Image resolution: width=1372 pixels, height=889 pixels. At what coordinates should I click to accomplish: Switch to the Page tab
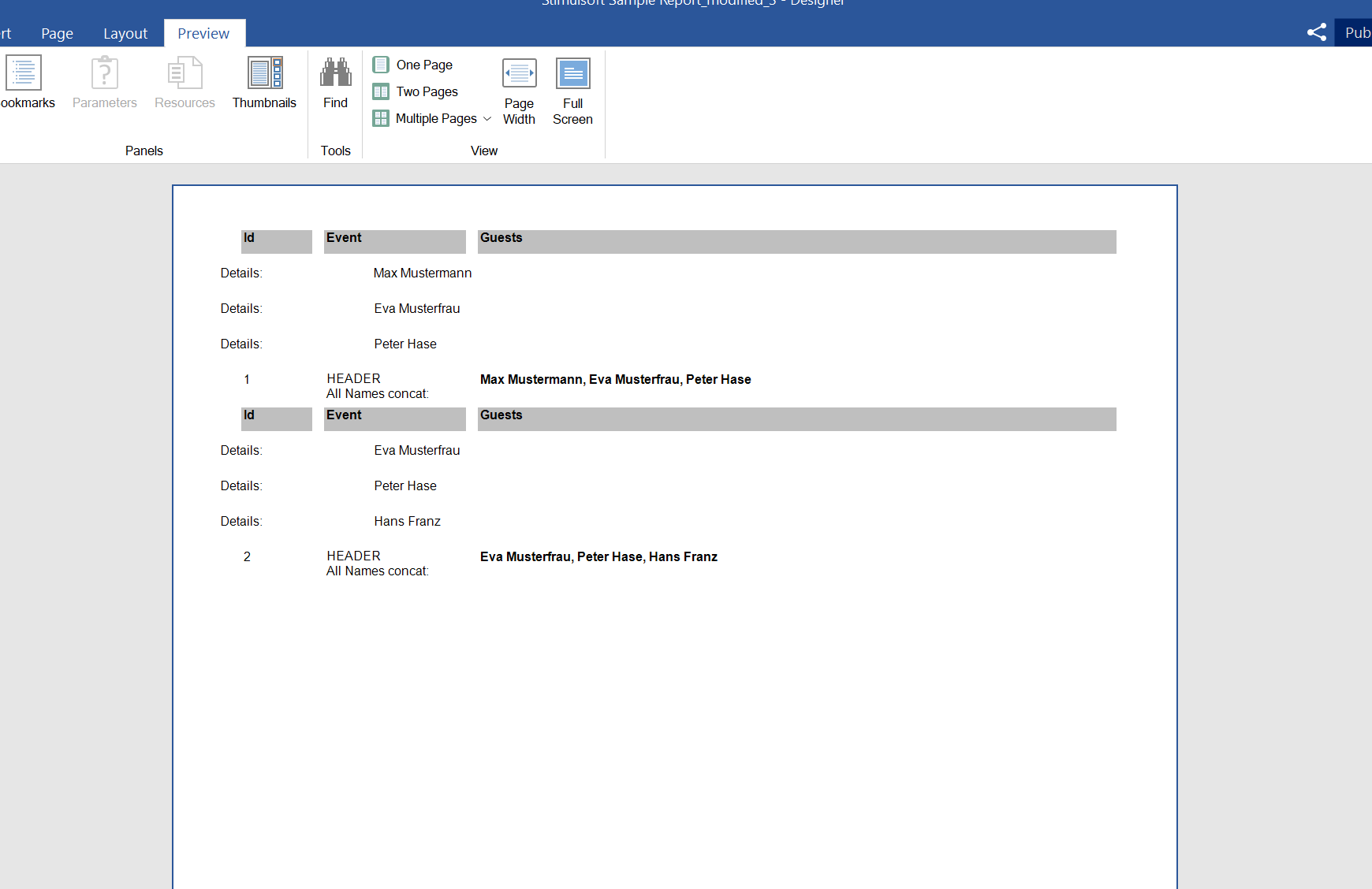tap(58, 33)
